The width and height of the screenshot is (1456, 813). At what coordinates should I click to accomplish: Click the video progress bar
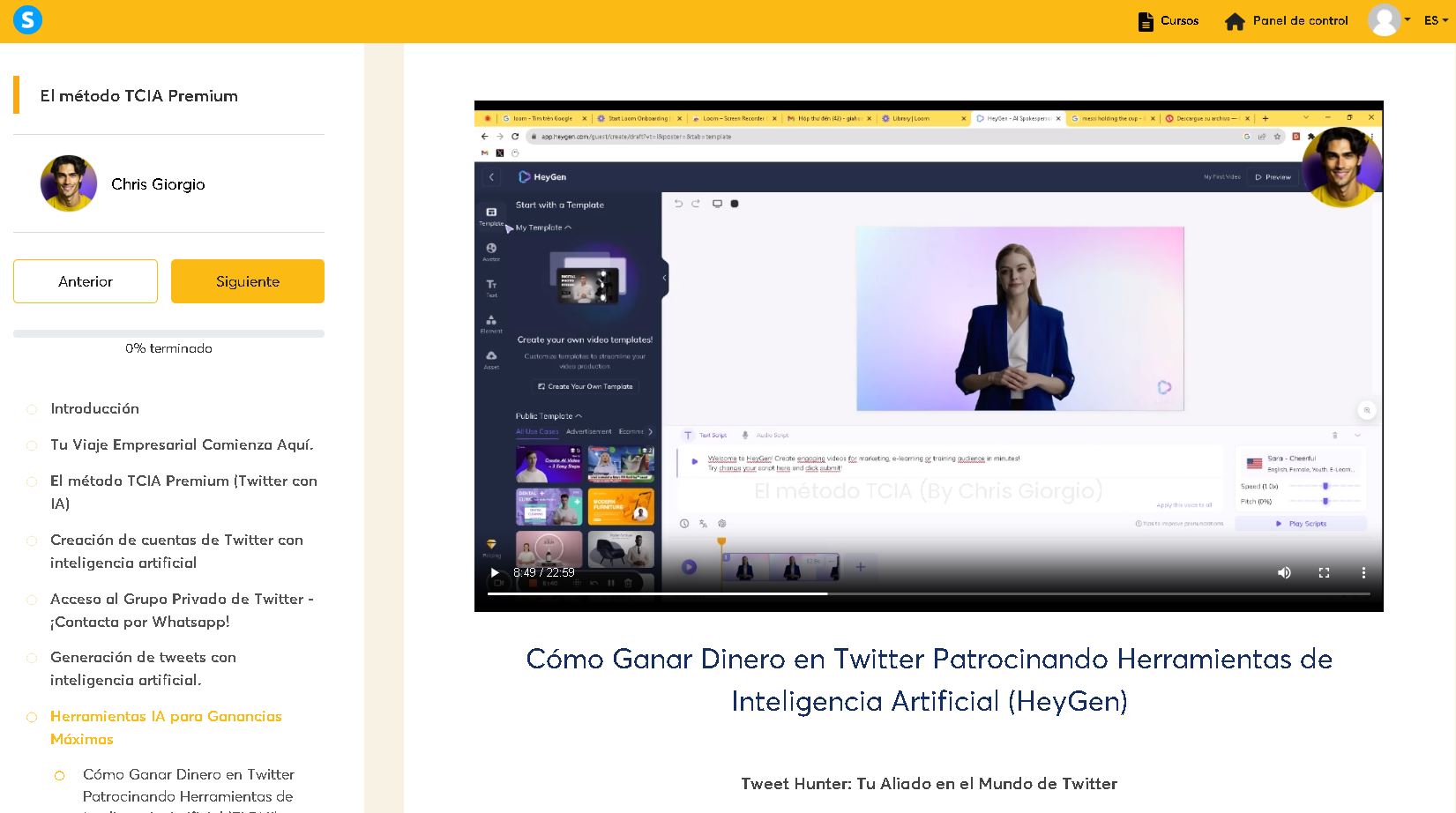pos(929,593)
